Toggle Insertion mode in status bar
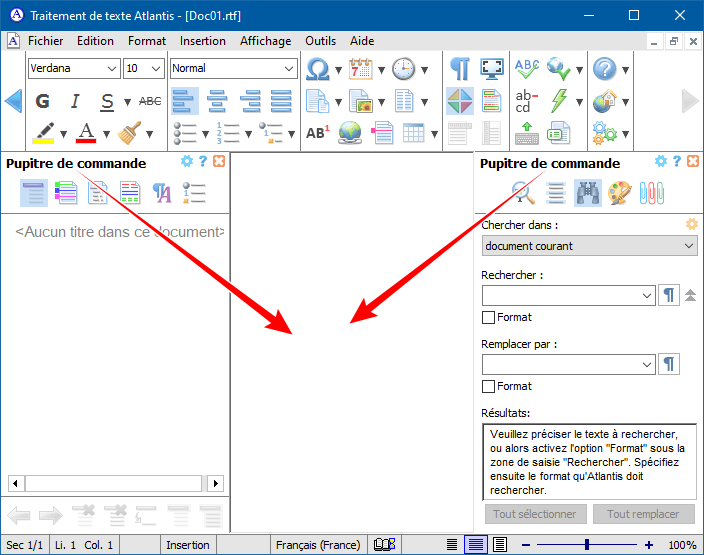The height and width of the screenshot is (555, 704). (187, 545)
